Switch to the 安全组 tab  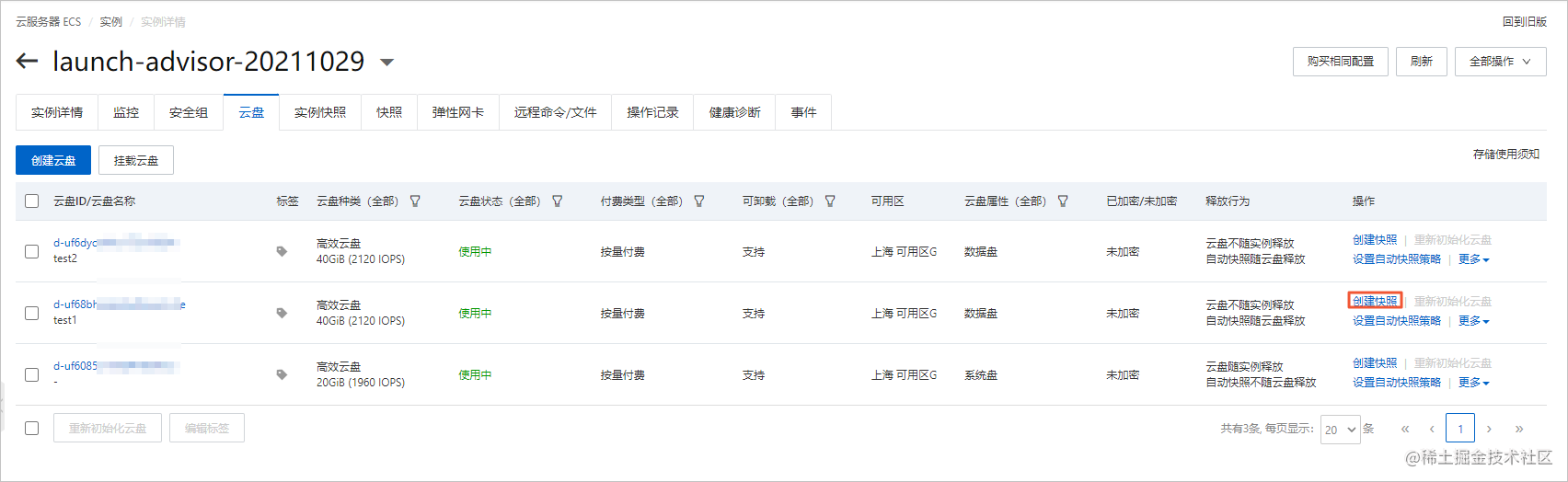(189, 112)
